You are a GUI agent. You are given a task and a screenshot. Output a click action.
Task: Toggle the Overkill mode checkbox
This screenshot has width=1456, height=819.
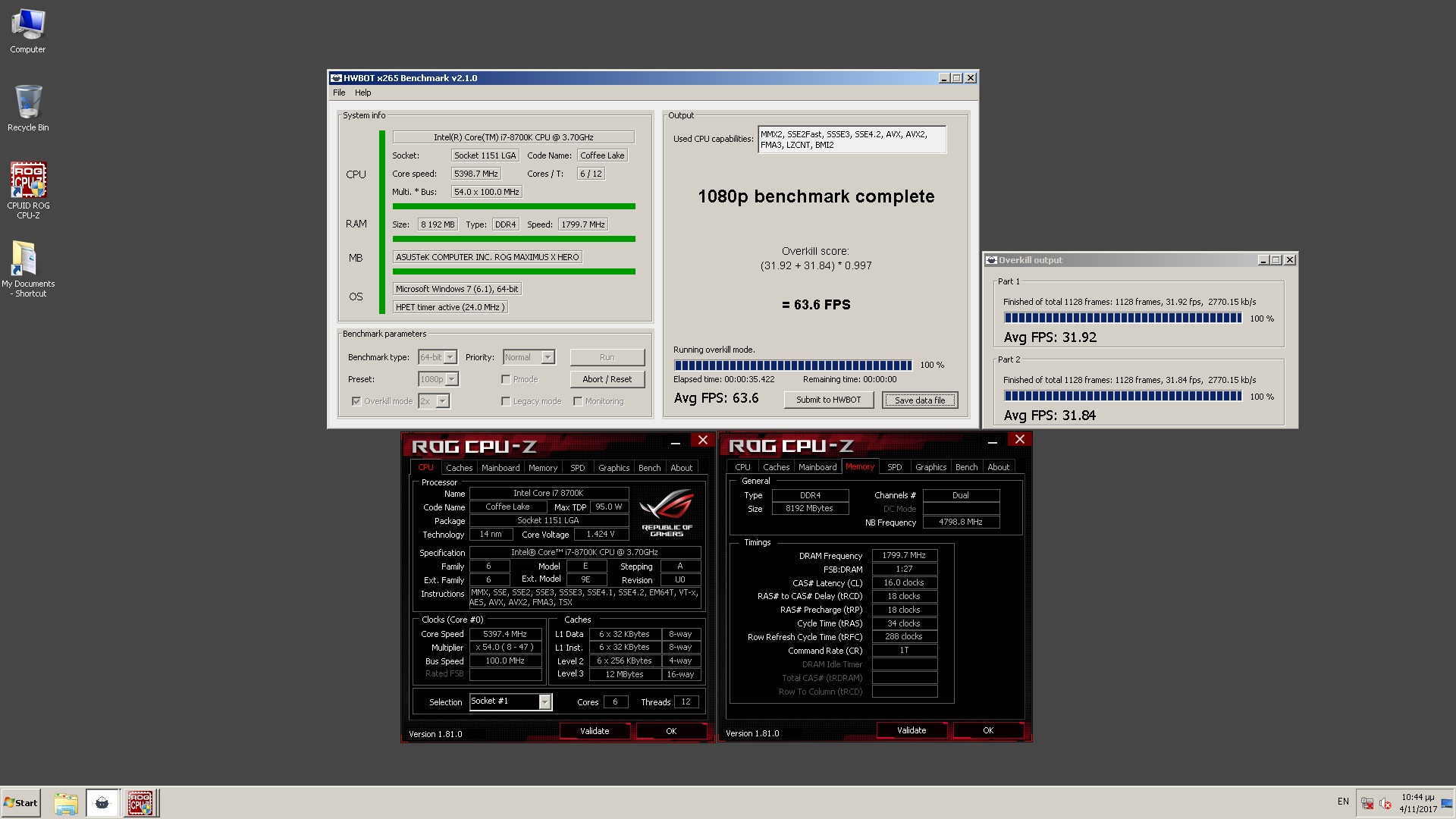pos(356,401)
